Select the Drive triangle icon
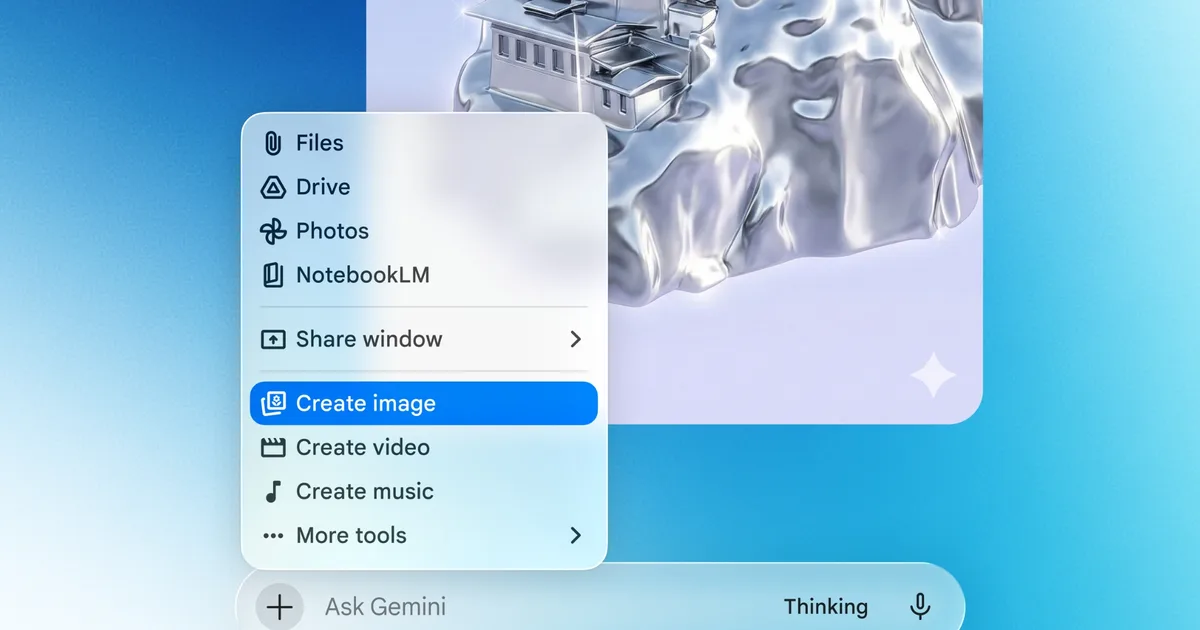Viewport: 1200px width, 630px height. tap(272, 187)
